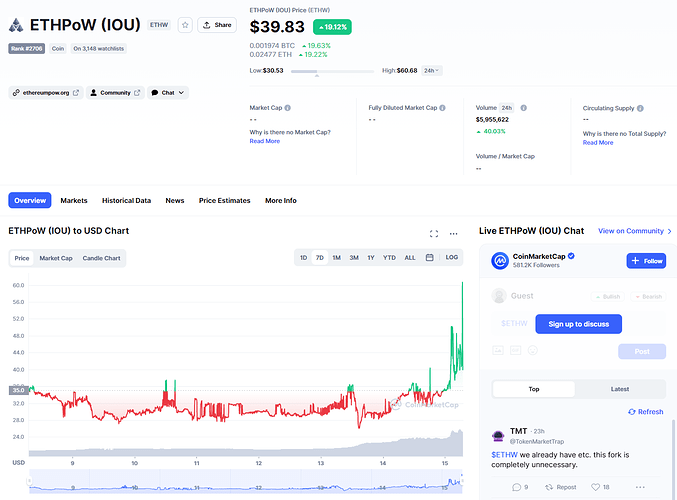Mark sentiment as Bearish

pos(648,297)
